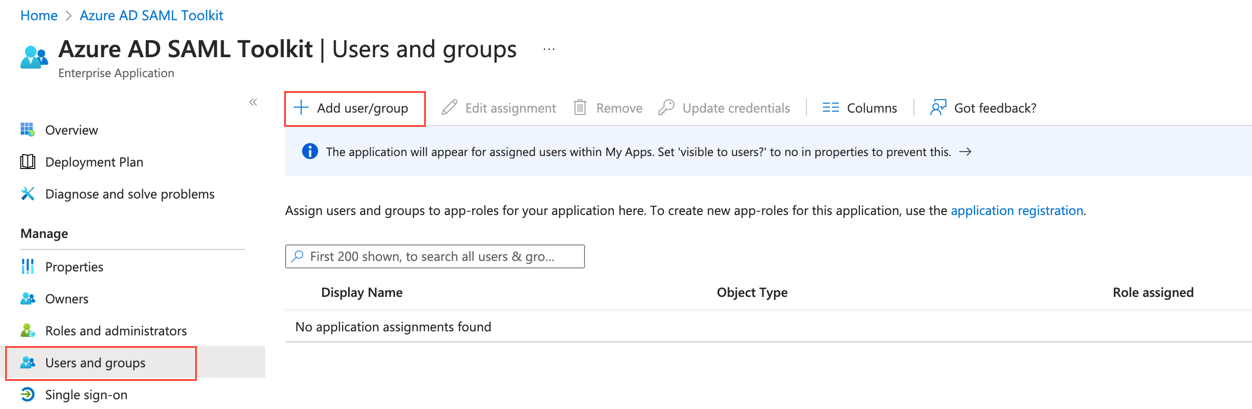Open the Columns chooser
Image resolution: width=1252 pixels, height=409 pixels.
coord(859,108)
